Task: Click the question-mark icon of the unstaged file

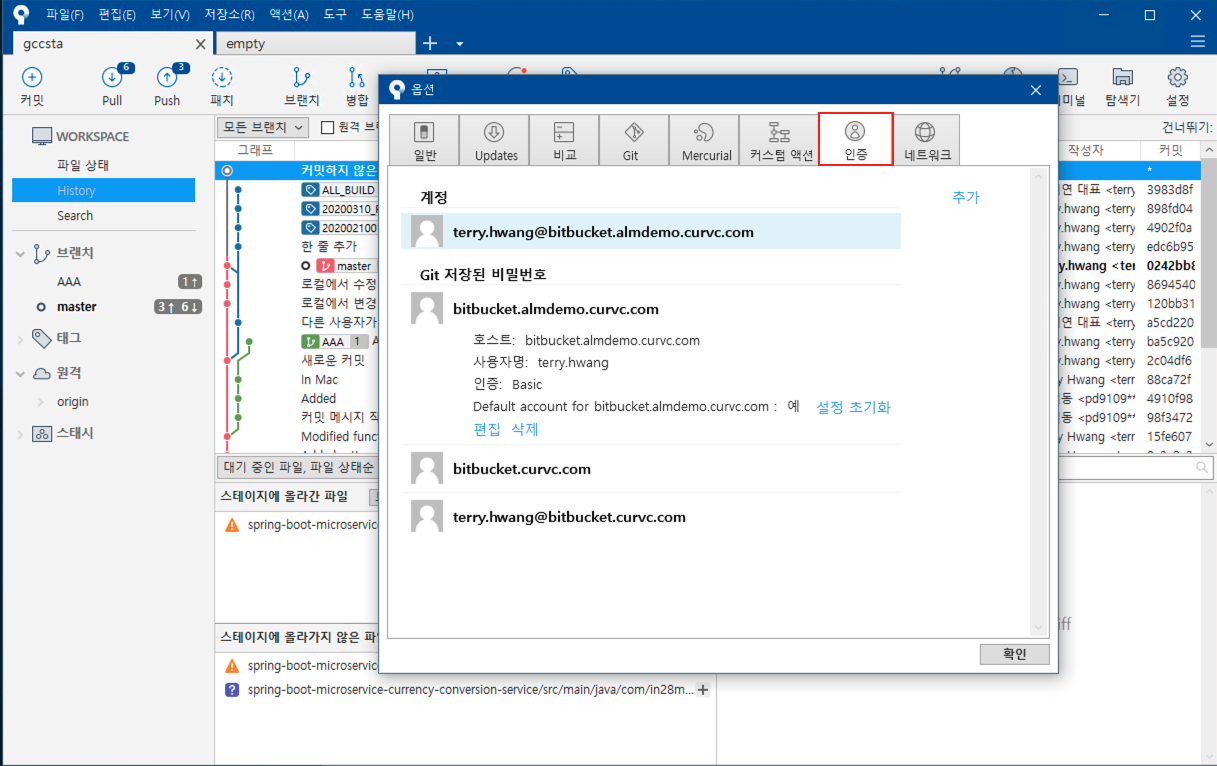Action: (x=232, y=689)
